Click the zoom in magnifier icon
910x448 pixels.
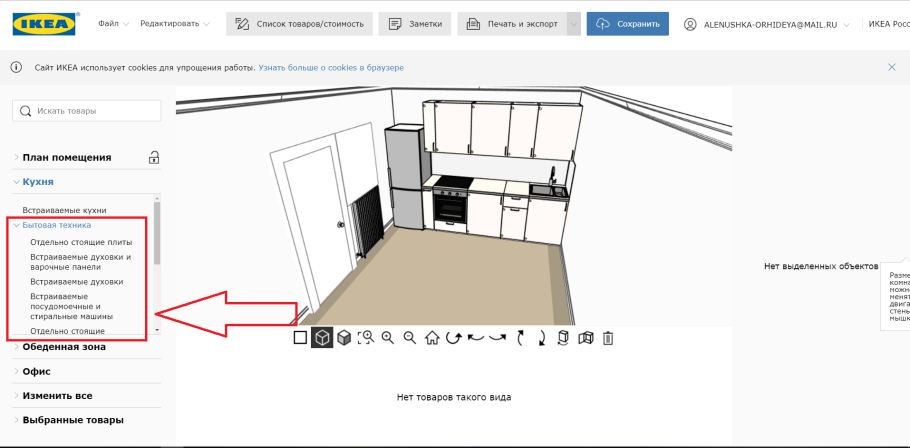(388, 338)
